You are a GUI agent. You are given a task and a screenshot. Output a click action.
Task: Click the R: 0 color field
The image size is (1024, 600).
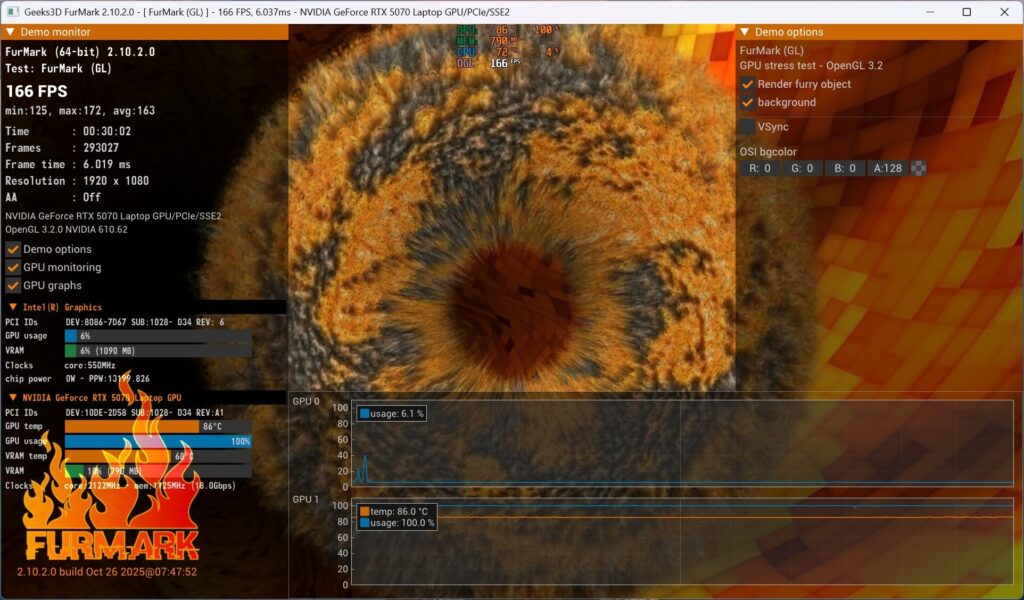[x=760, y=168]
